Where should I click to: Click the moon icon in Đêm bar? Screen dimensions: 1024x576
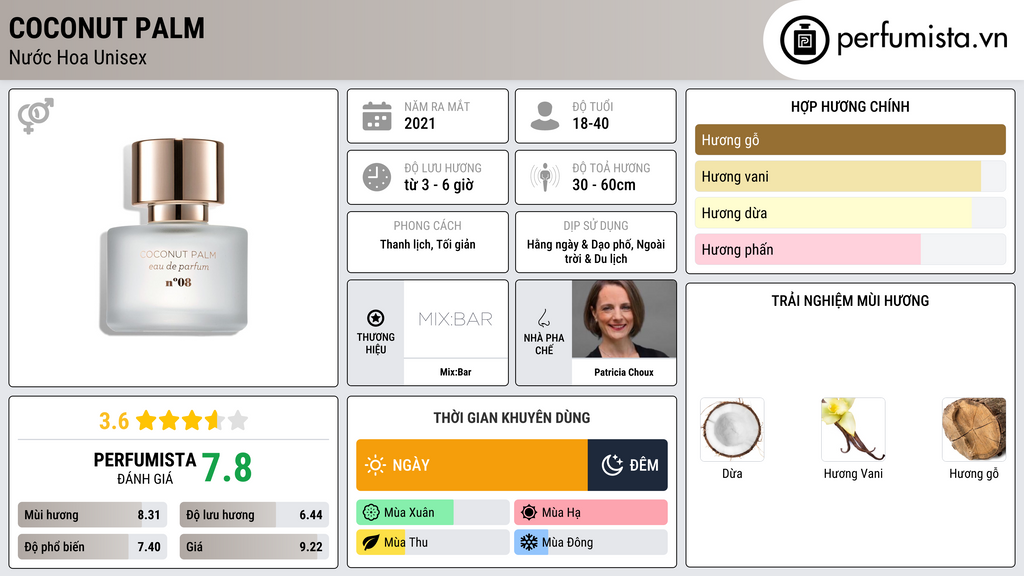click(x=612, y=465)
